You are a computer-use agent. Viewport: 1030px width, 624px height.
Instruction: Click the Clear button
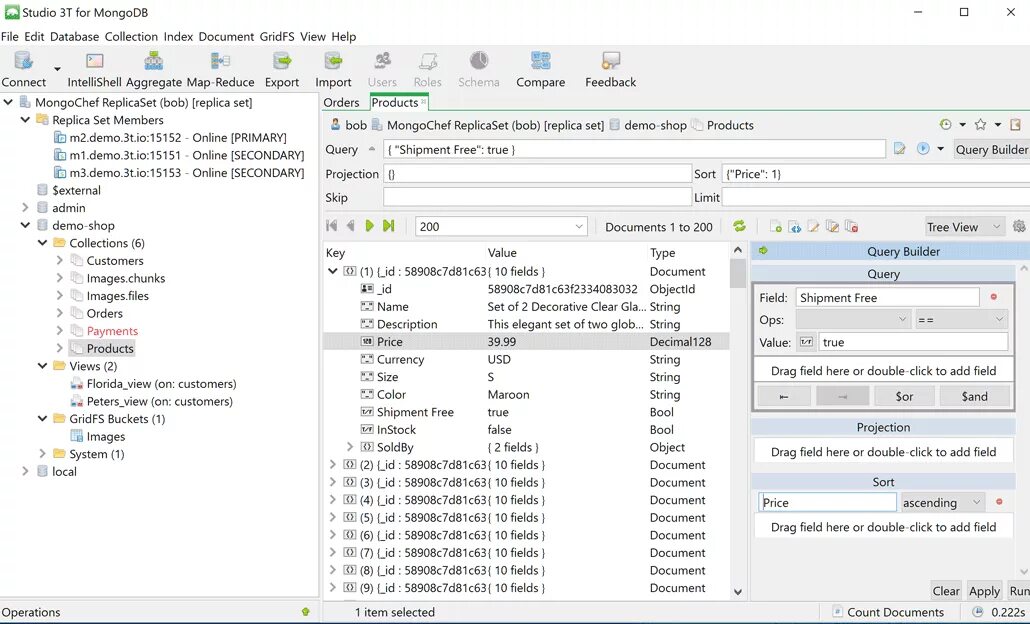pyautogui.click(x=946, y=591)
